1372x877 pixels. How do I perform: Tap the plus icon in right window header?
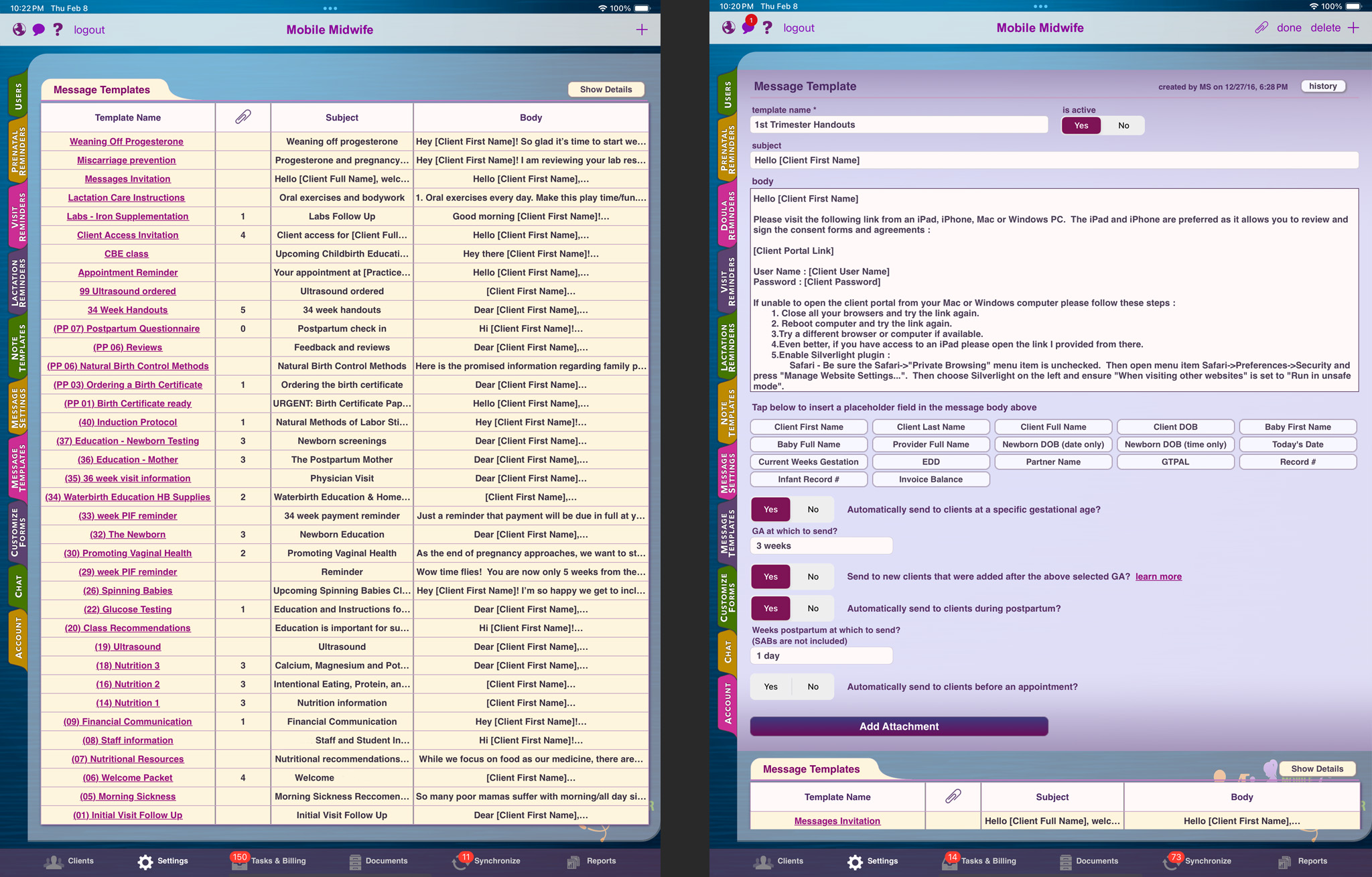coord(1353,27)
